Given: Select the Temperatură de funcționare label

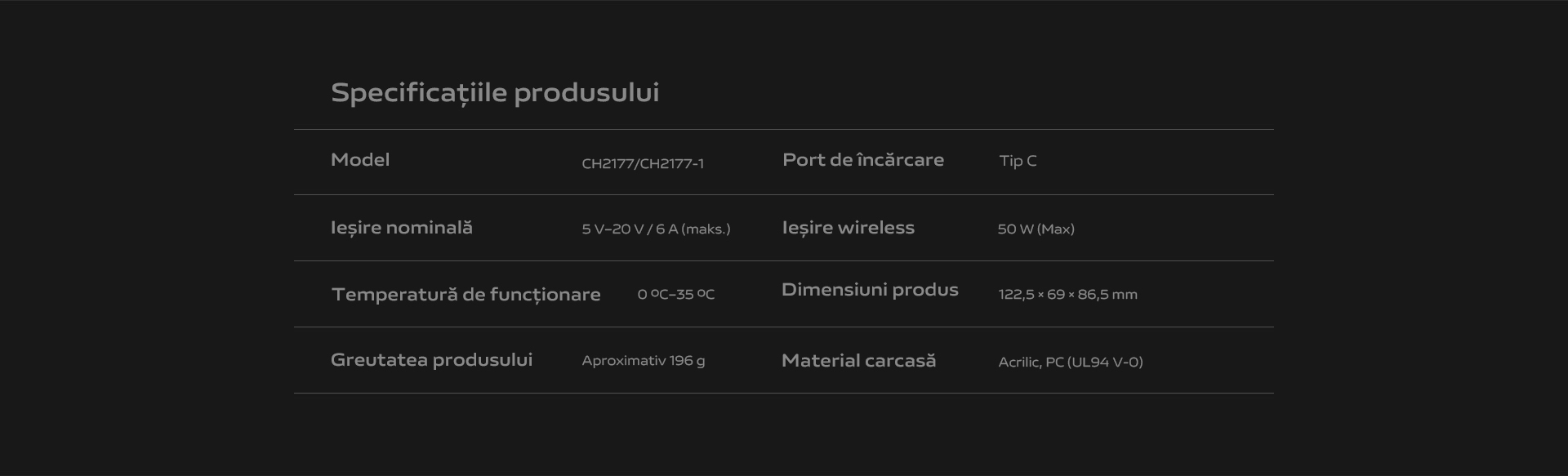Looking at the screenshot, I should (466, 295).
